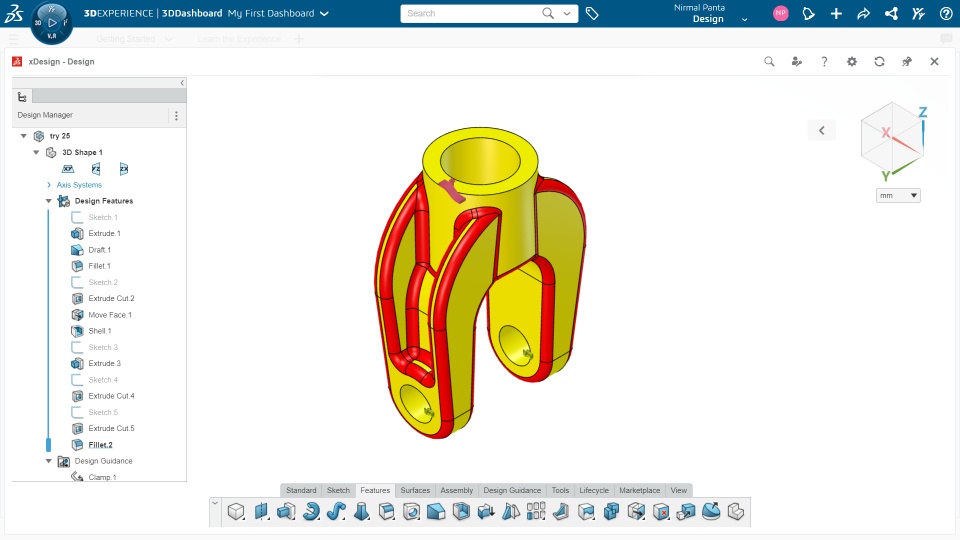
Task: Click the YZ plane icon
Action: pyautogui.click(x=96, y=169)
